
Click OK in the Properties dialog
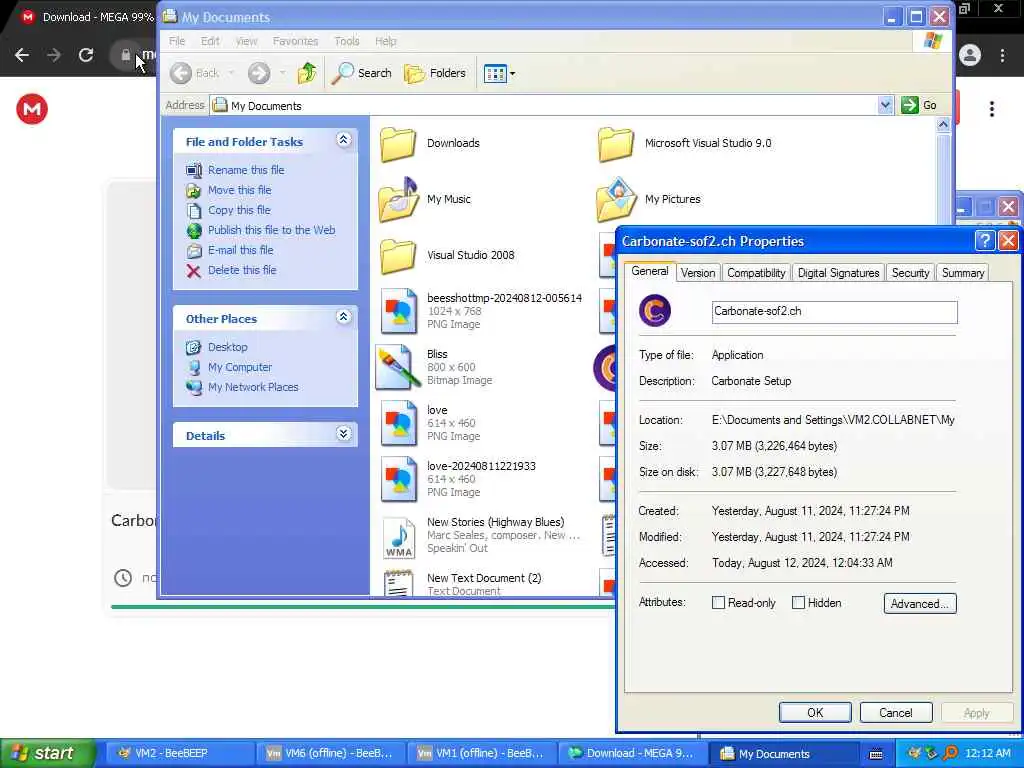[x=814, y=712]
